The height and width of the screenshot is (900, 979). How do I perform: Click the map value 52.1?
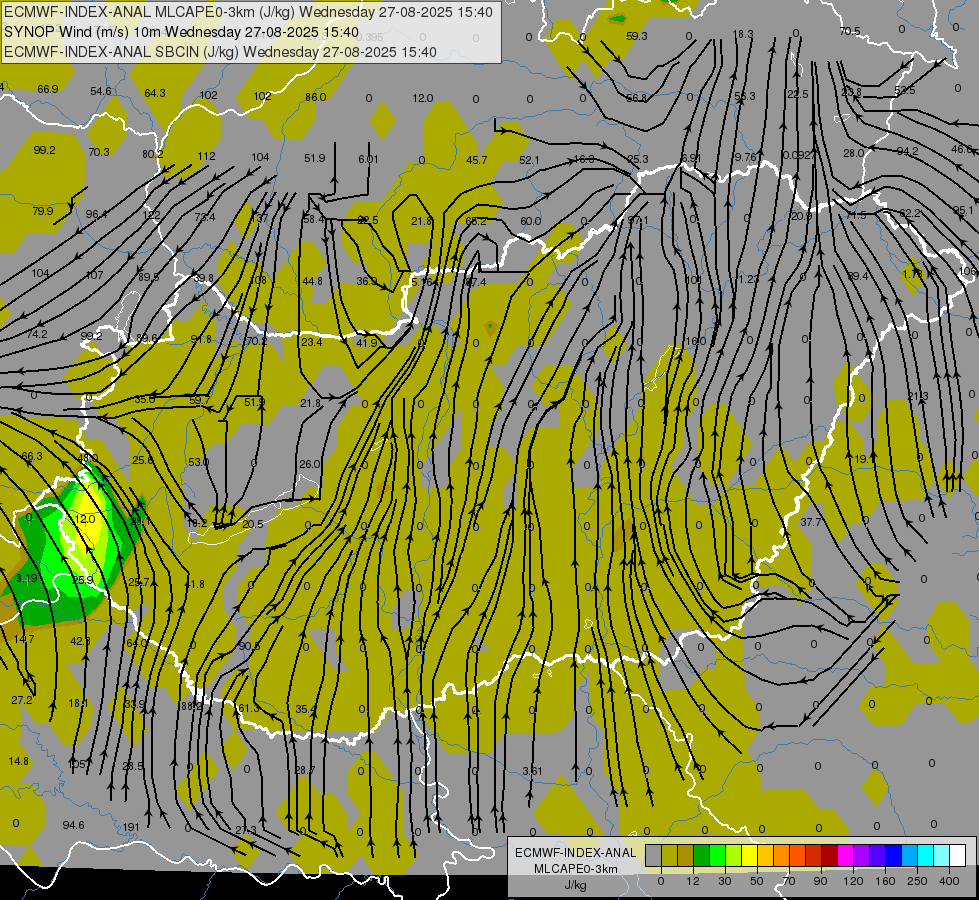(529, 161)
